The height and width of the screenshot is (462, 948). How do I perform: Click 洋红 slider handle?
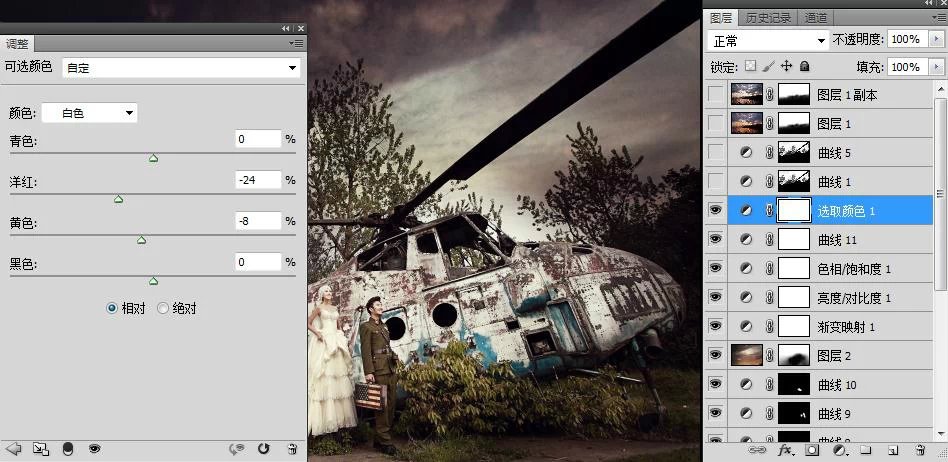[x=118, y=199]
